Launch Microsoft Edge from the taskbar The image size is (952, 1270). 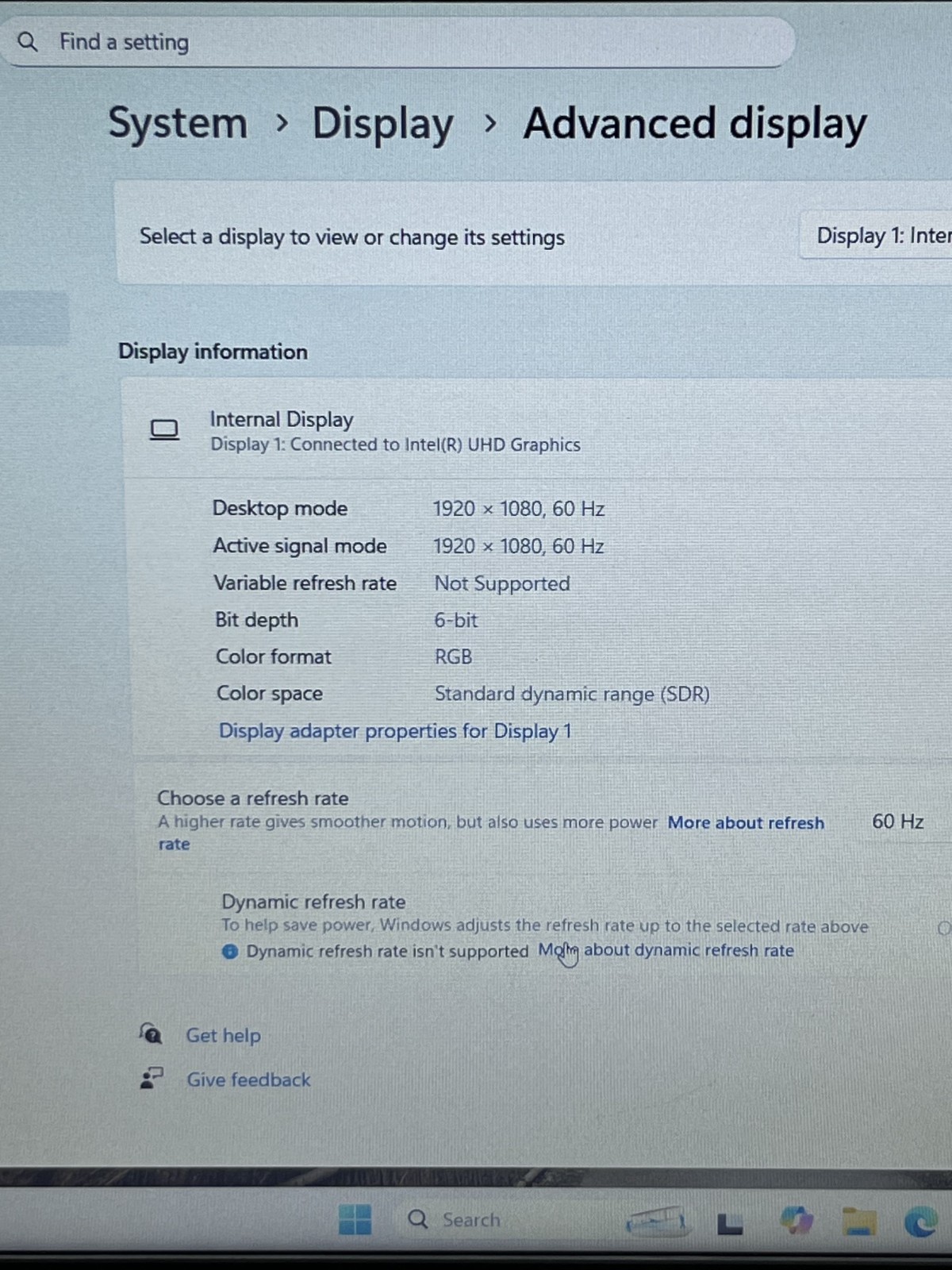pyautogui.click(x=921, y=1222)
